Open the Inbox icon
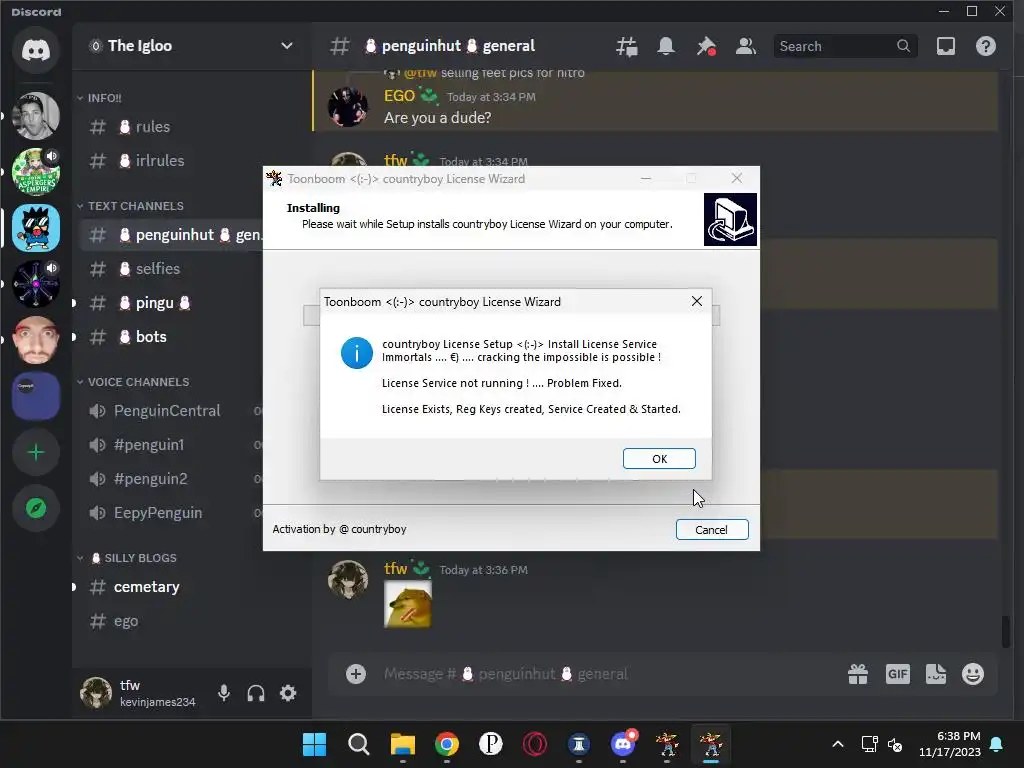 click(946, 46)
